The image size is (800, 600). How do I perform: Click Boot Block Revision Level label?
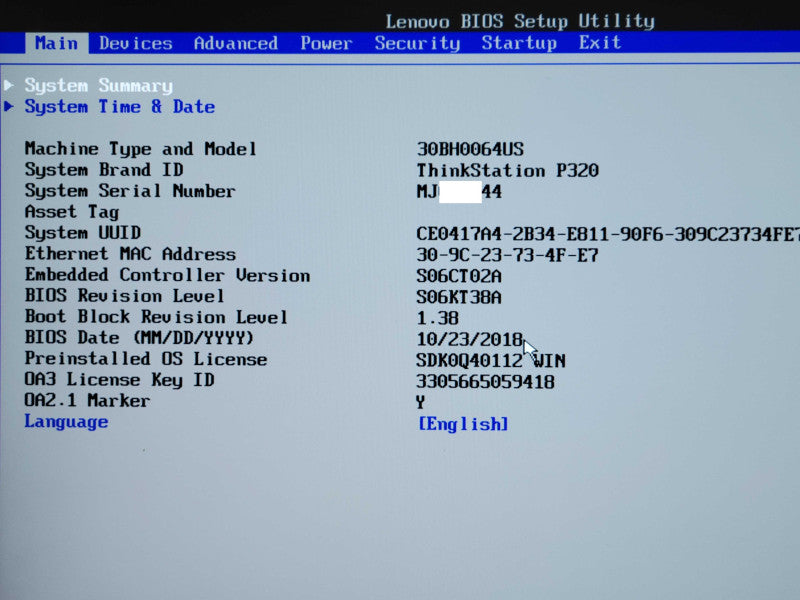[x=156, y=316]
